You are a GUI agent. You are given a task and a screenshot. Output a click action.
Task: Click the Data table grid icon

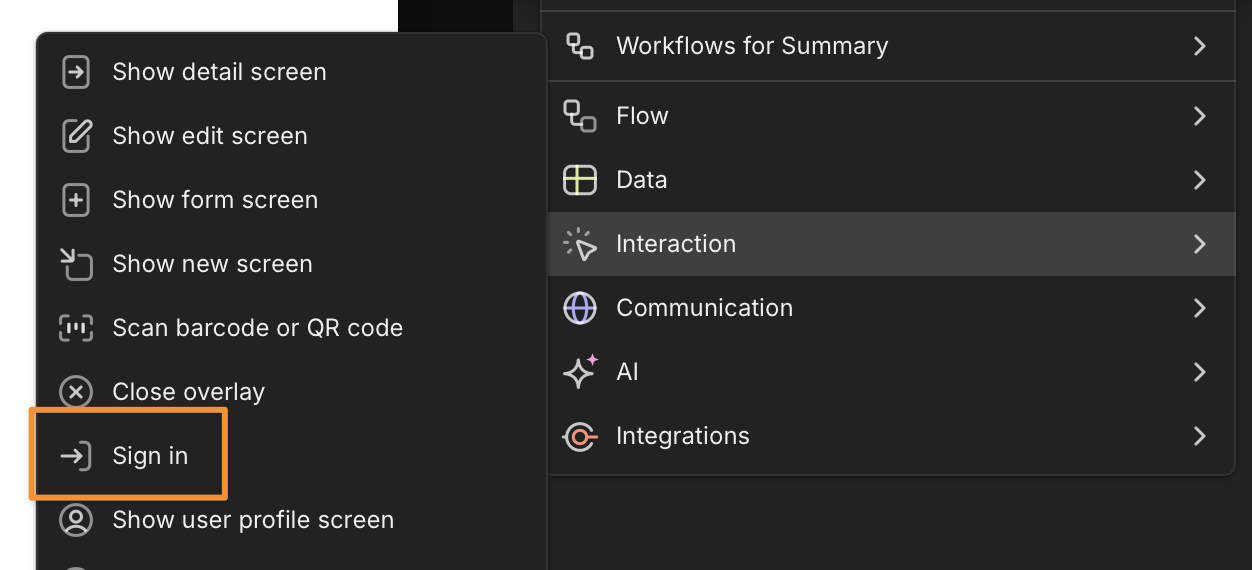pyautogui.click(x=580, y=180)
